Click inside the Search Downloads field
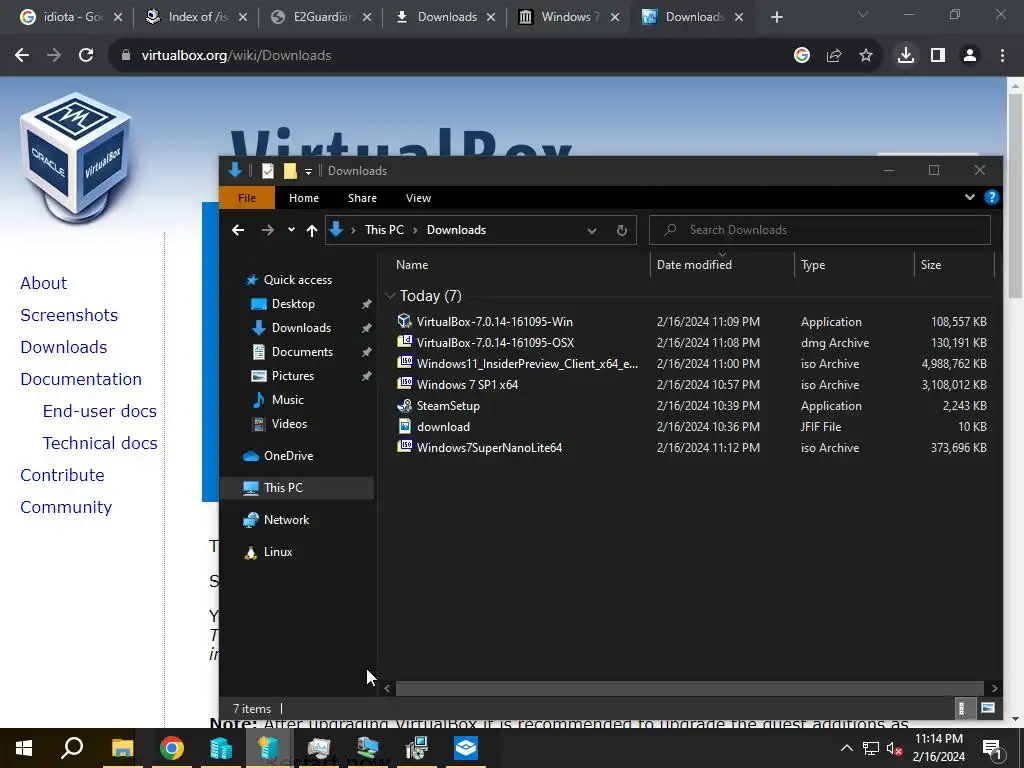This screenshot has height=768, width=1024. [x=820, y=230]
